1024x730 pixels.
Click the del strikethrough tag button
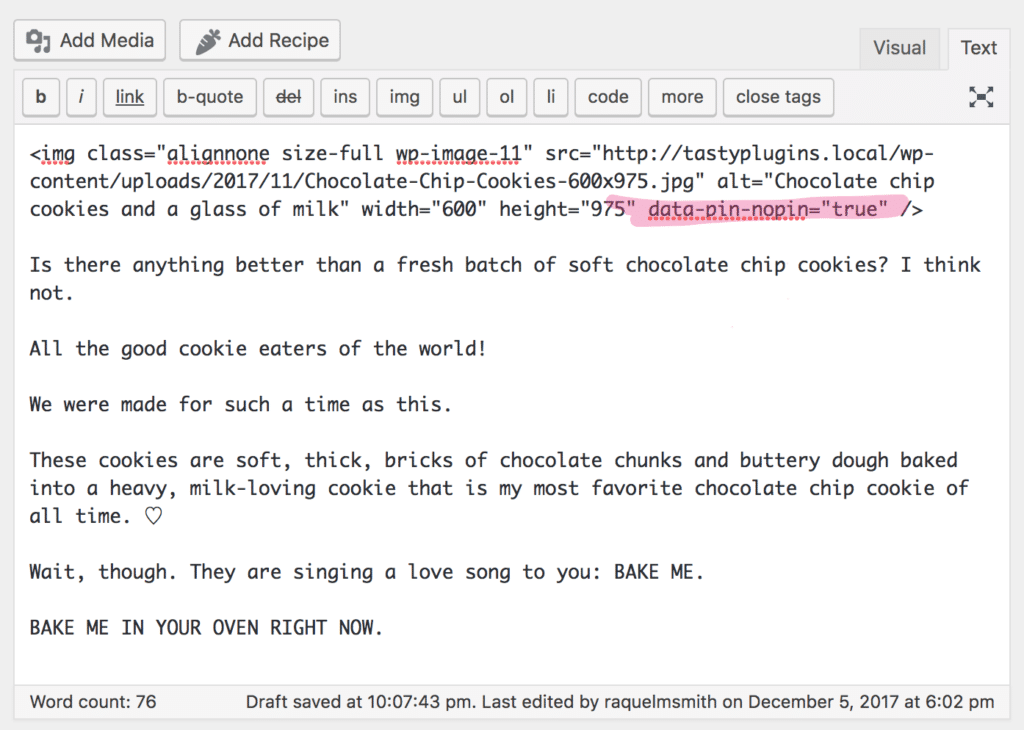tap(288, 97)
